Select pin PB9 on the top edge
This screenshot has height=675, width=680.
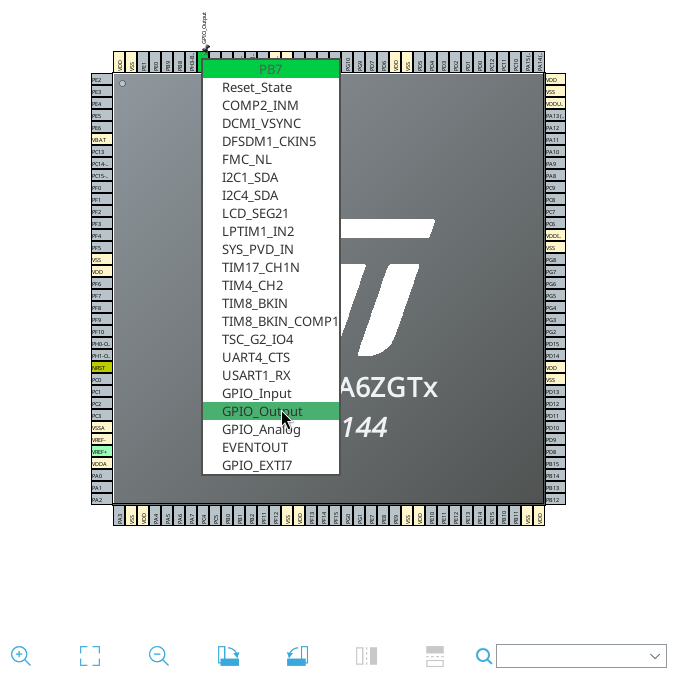click(168, 62)
